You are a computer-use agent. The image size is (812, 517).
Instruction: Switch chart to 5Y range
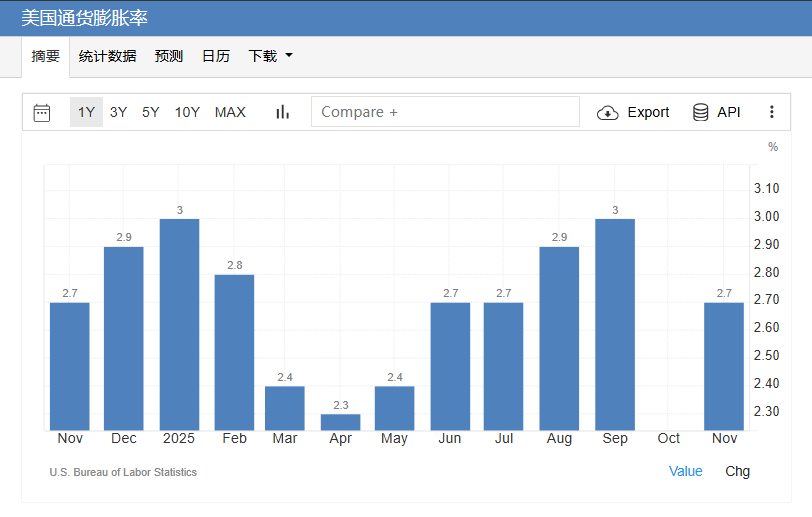click(150, 112)
